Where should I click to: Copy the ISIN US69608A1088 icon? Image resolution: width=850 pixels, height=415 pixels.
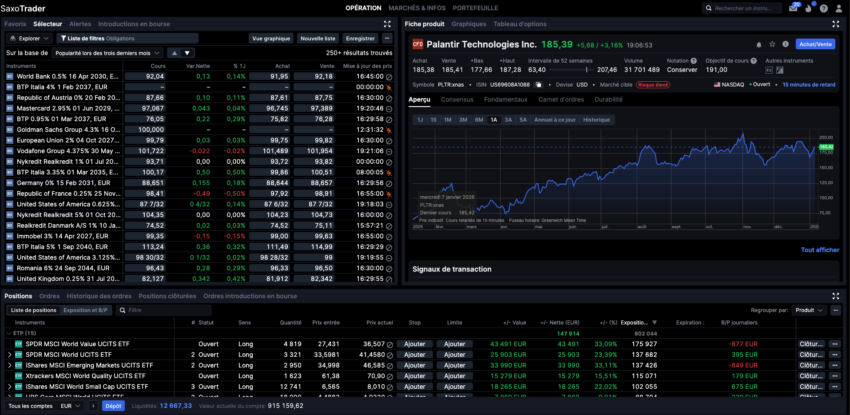pos(538,85)
